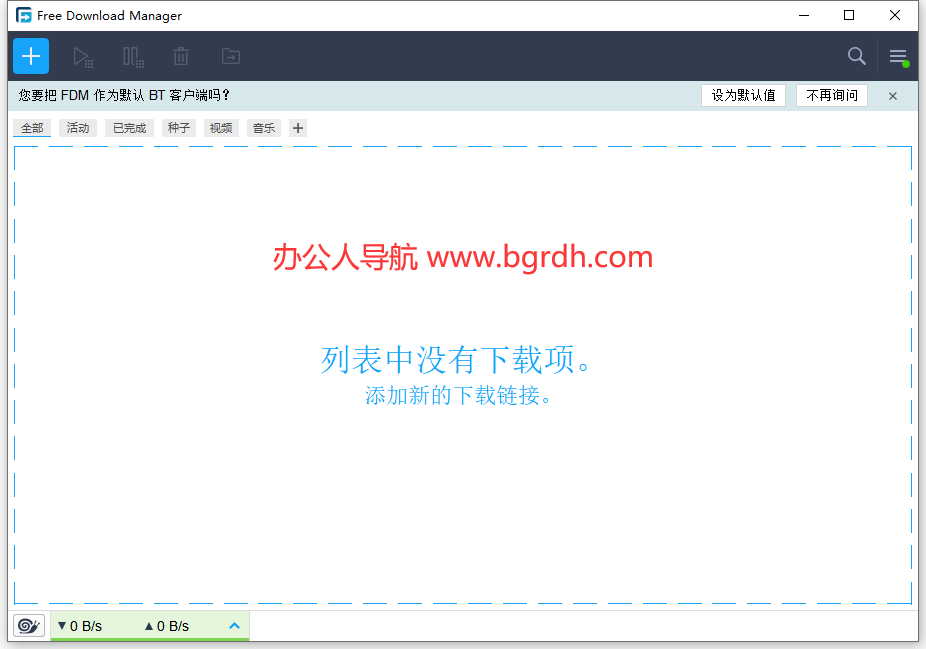Click the 不再询问 button

click(832, 96)
